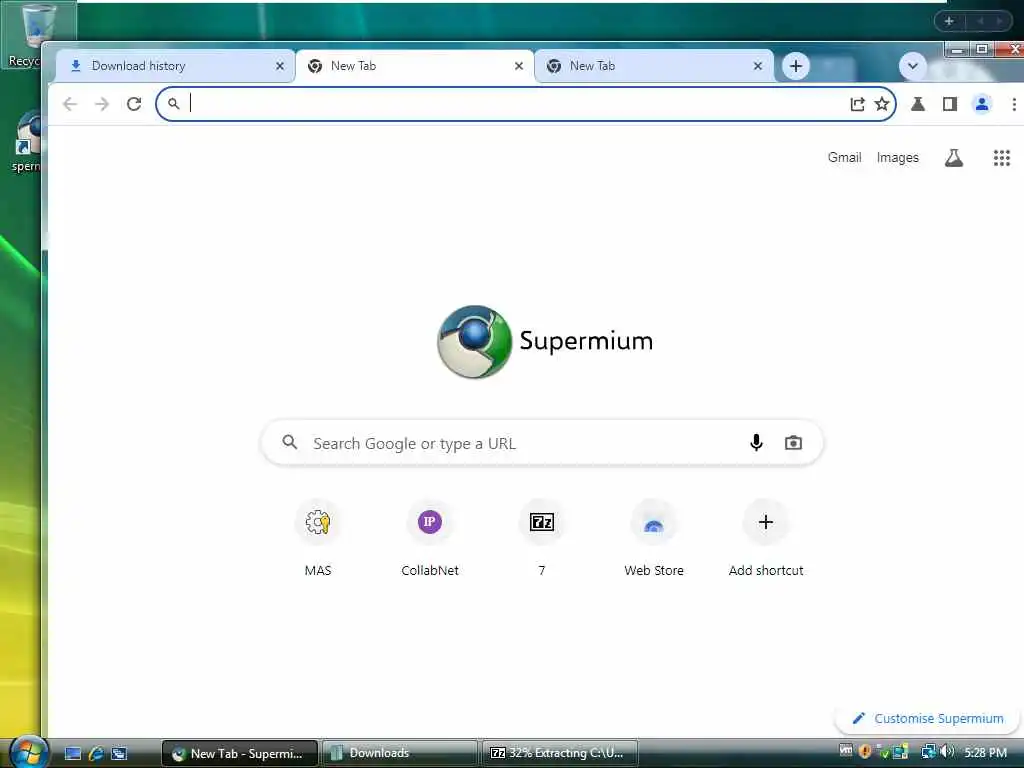
Task: Select the middle New Tab tab
Action: pos(414,66)
